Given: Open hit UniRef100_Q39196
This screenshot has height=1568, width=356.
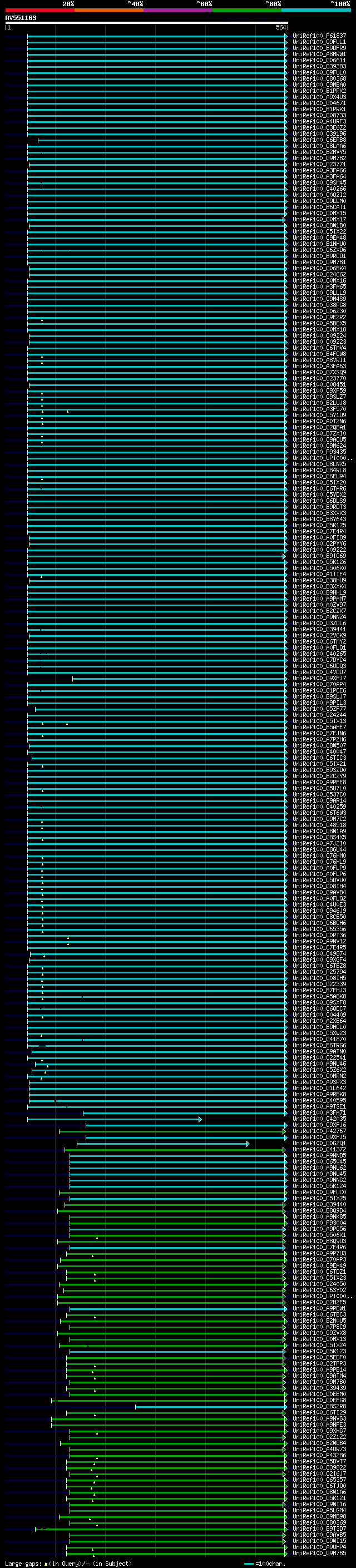Looking at the screenshot, I should click(319, 134).
